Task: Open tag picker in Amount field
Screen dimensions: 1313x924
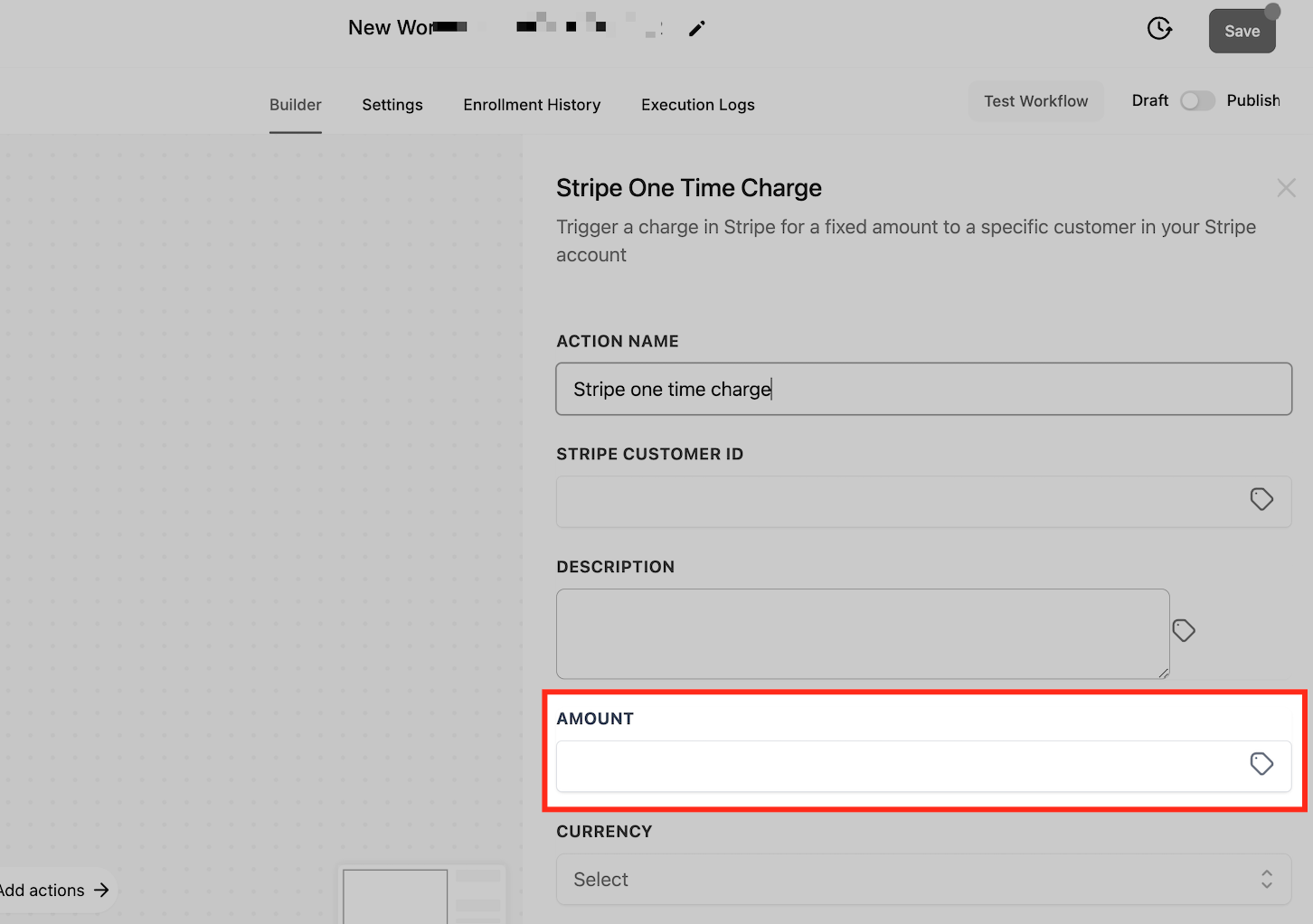Action: 1261,764
